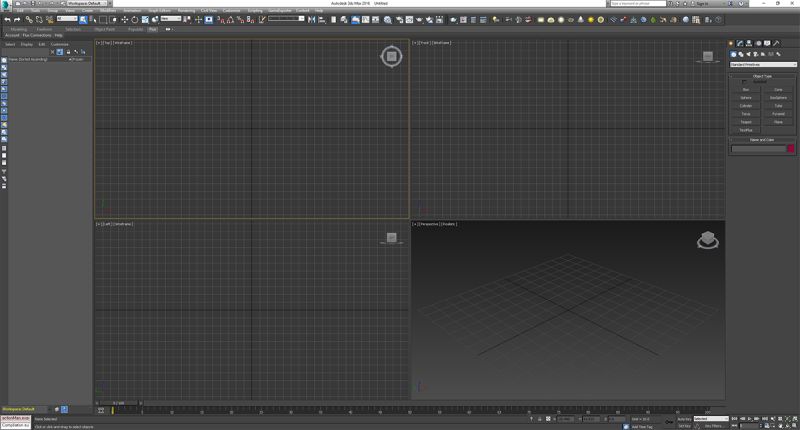
Task: Enable the AutoGrid checkbox
Action: (744, 82)
